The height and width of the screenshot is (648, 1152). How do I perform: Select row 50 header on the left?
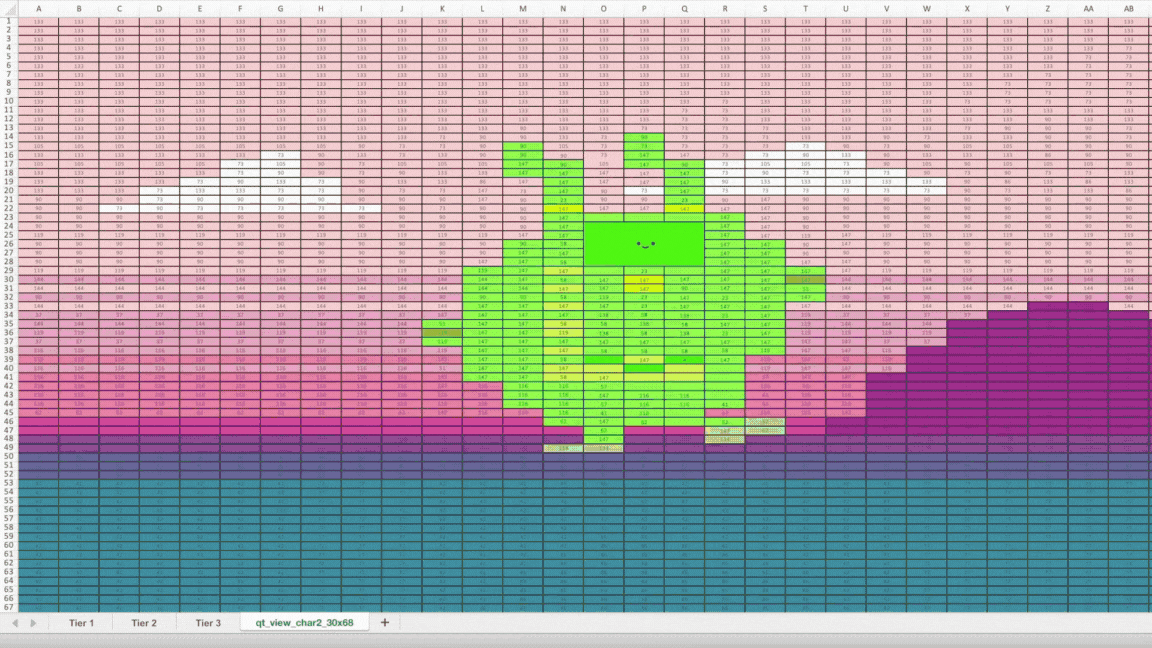click(x=10, y=455)
